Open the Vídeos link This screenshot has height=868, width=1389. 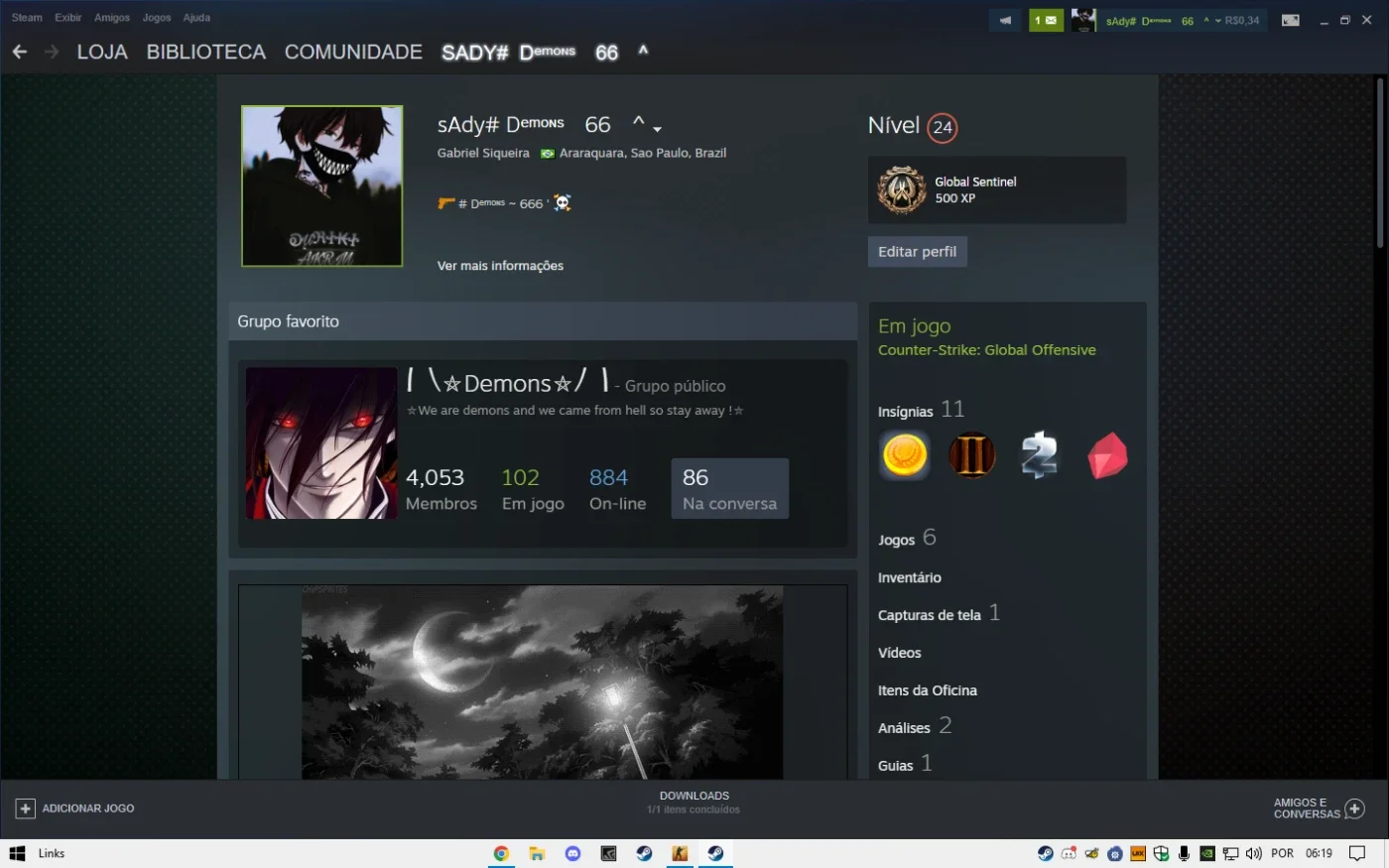pos(900,653)
